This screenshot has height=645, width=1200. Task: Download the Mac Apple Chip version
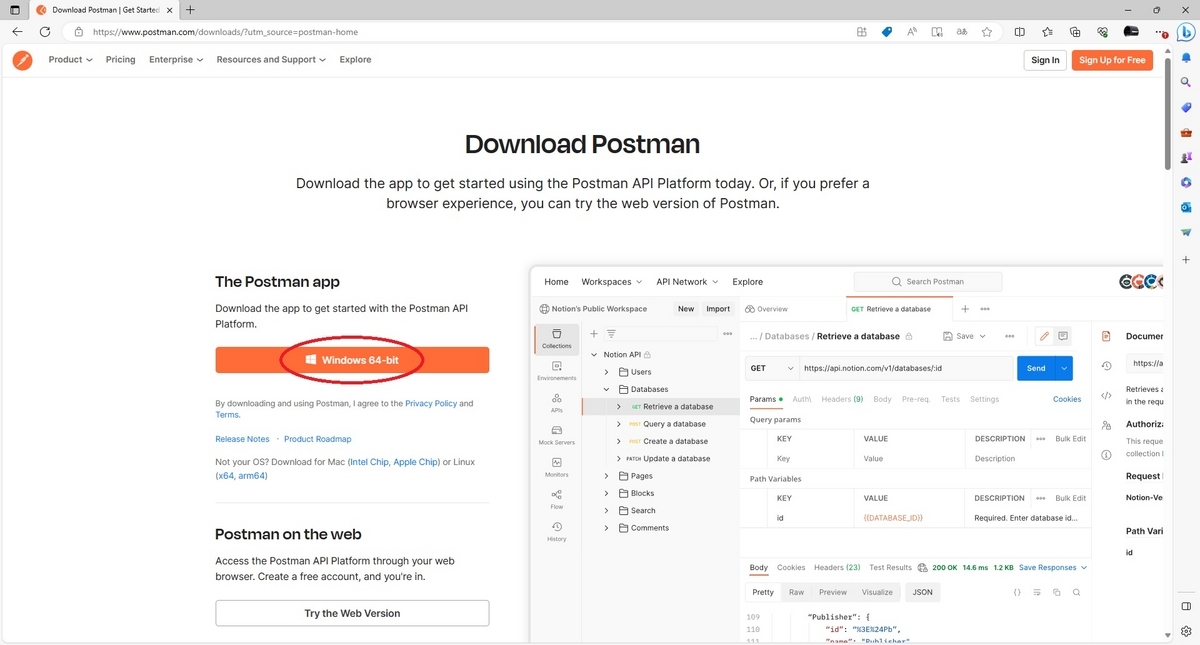click(416, 462)
